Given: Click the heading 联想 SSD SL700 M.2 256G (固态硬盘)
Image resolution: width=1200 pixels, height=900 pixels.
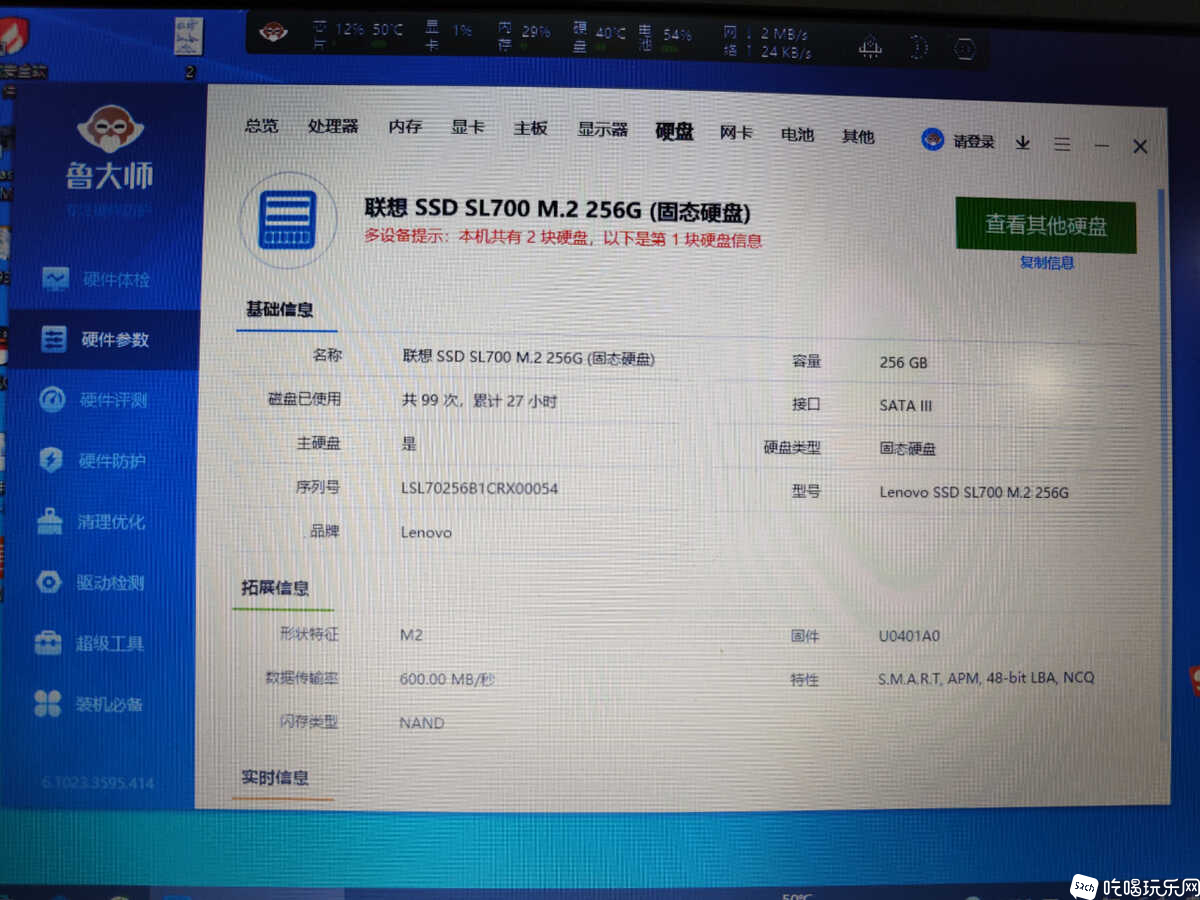Looking at the screenshot, I should click(x=557, y=211).
